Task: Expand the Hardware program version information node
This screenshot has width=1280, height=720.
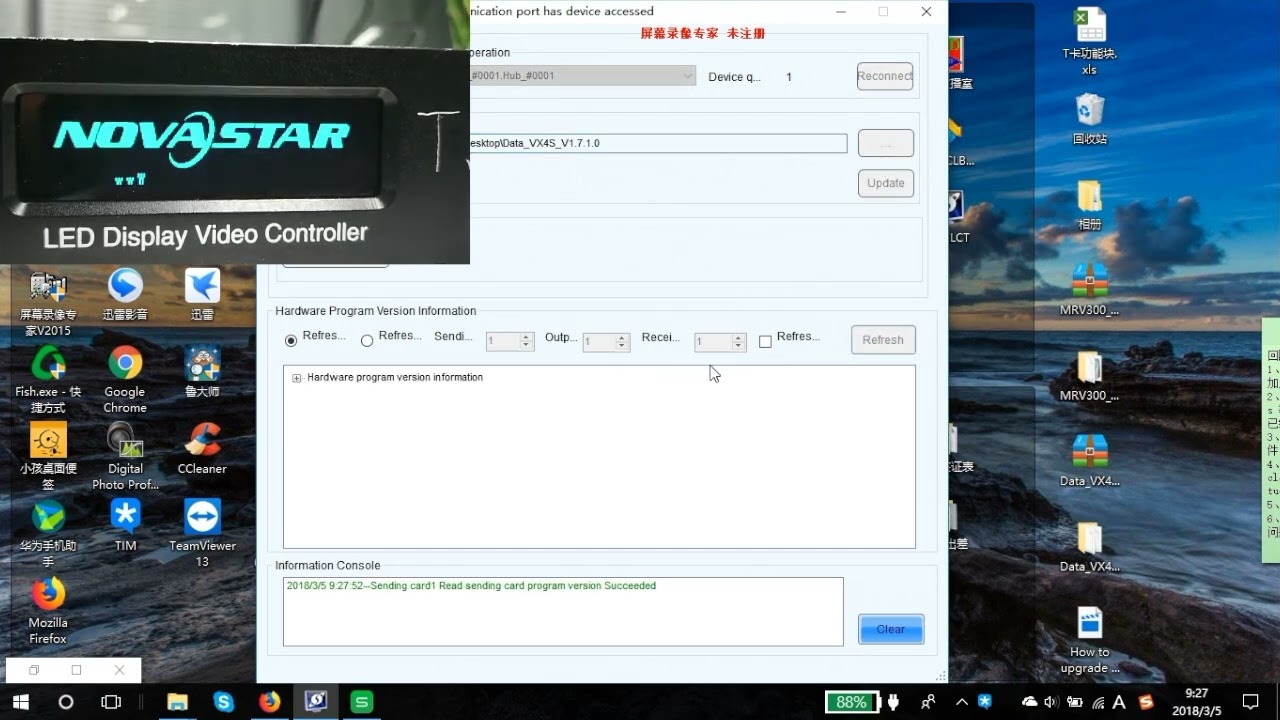Action: click(297, 378)
